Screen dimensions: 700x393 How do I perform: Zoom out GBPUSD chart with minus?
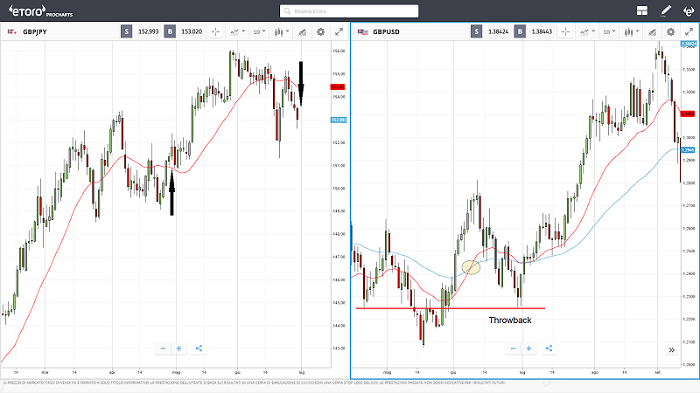[x=513, y=348]
